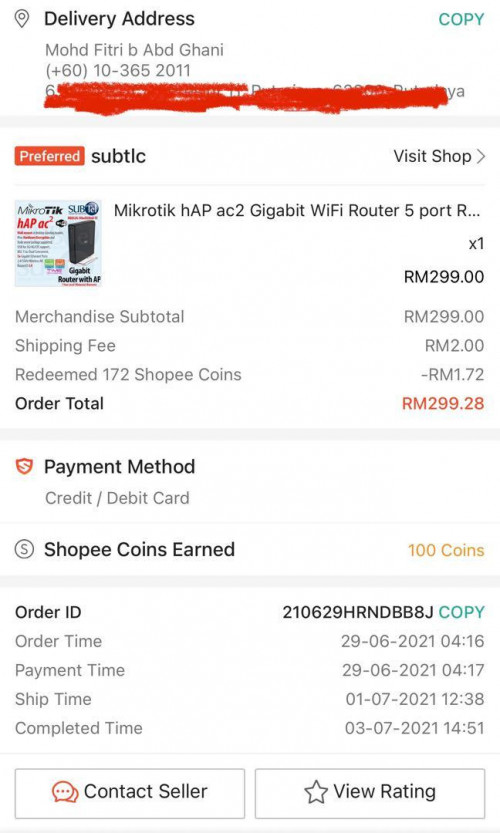This screenshot has height=833, width=500.
Task: Tap the Shopee shield payment icon
Action: [24, 467]
